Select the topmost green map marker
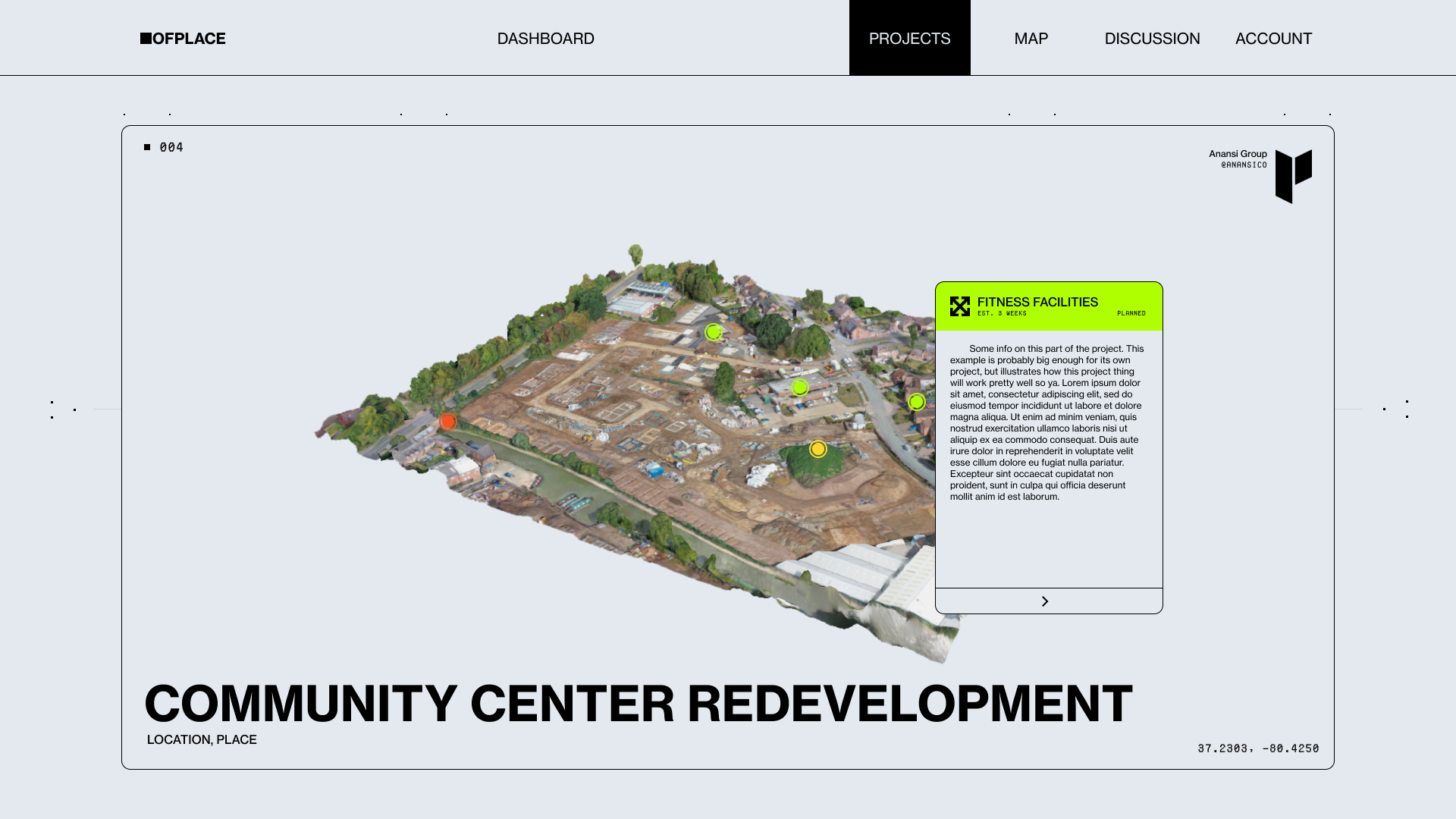This screenshot has width=1456, height=819. tap(713, 332)
